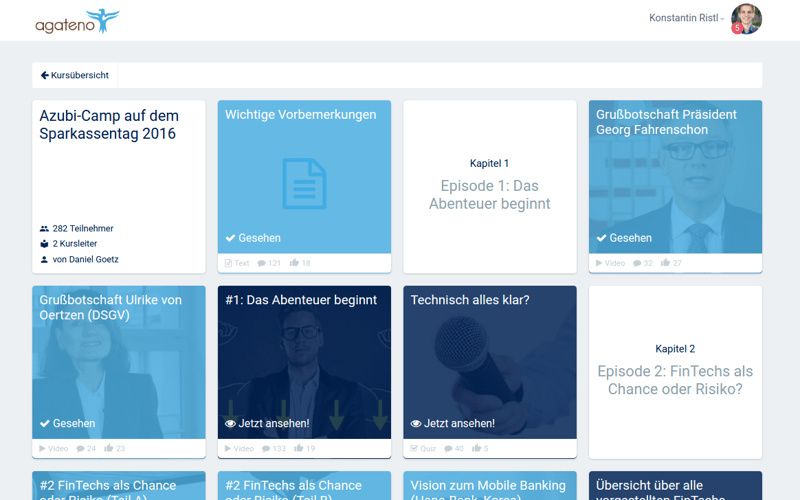Click the back arrow beside Kursübersicht
Viewport: 800px width, 500px height.
tap(45, 75)
